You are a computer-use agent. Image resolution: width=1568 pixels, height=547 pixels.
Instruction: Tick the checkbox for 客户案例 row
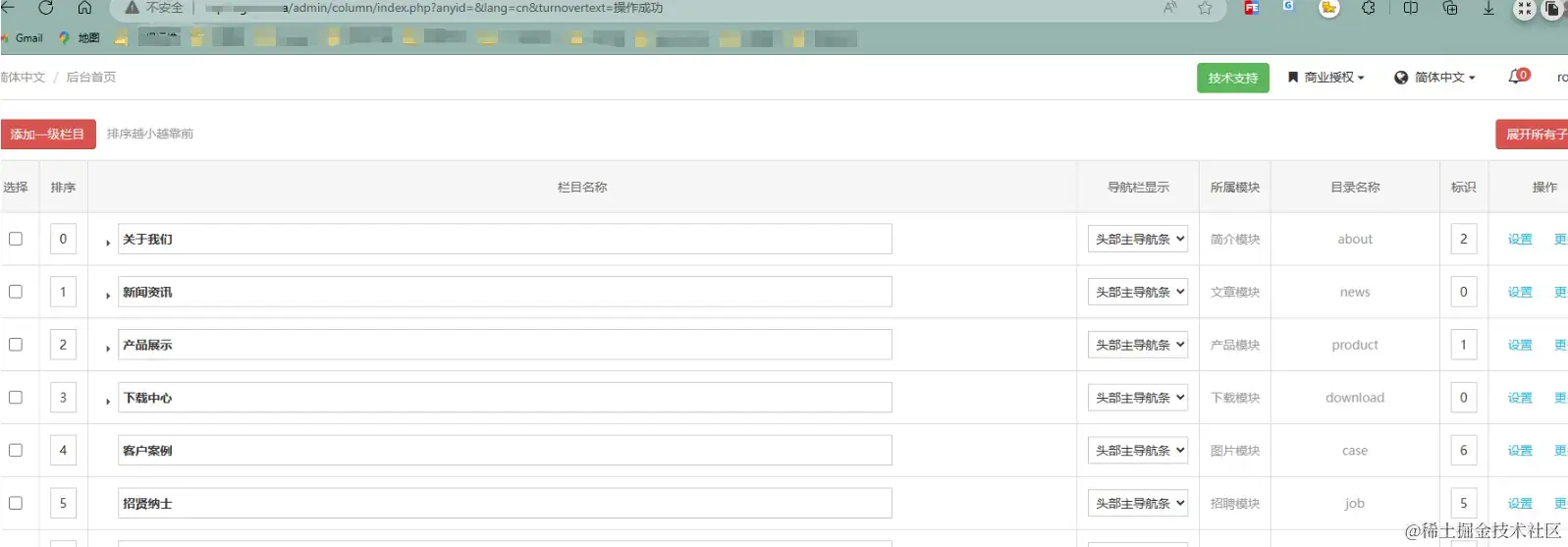(16, 451)
